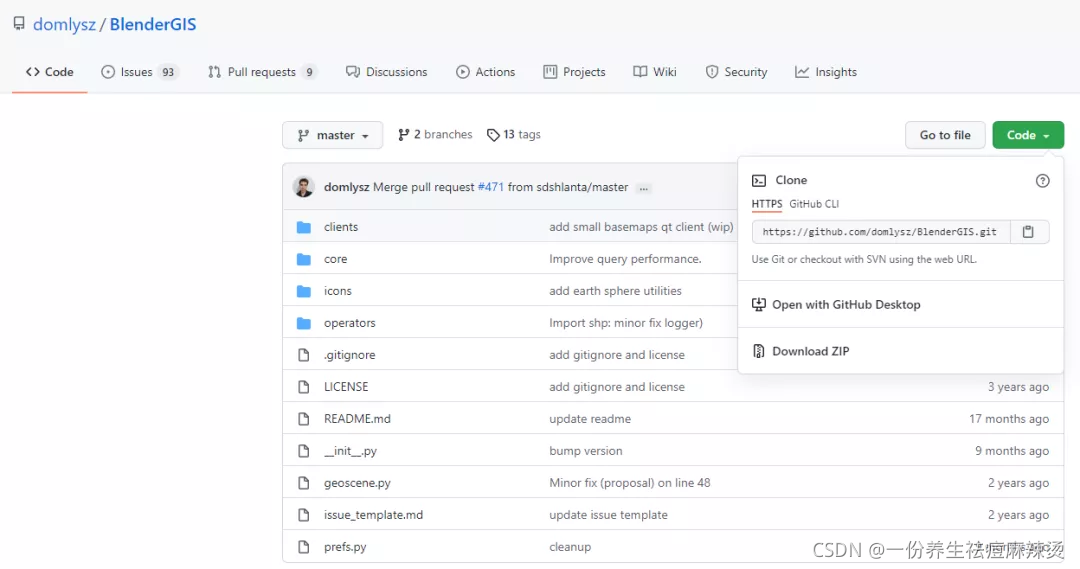The height and width of the screenshot is (569, 1080).
Task: Open the domlysz owner link
Action: (x=64, y=24)
